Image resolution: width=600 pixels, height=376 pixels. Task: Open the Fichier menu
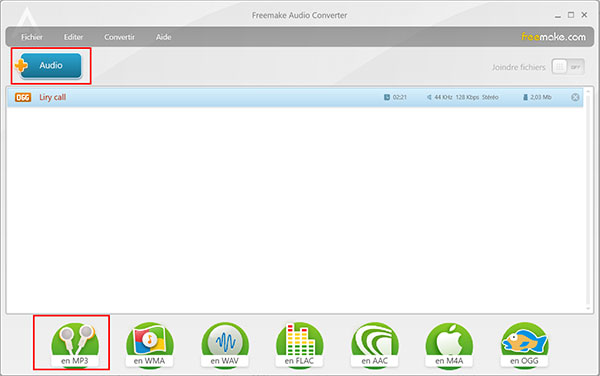(32, 37)
